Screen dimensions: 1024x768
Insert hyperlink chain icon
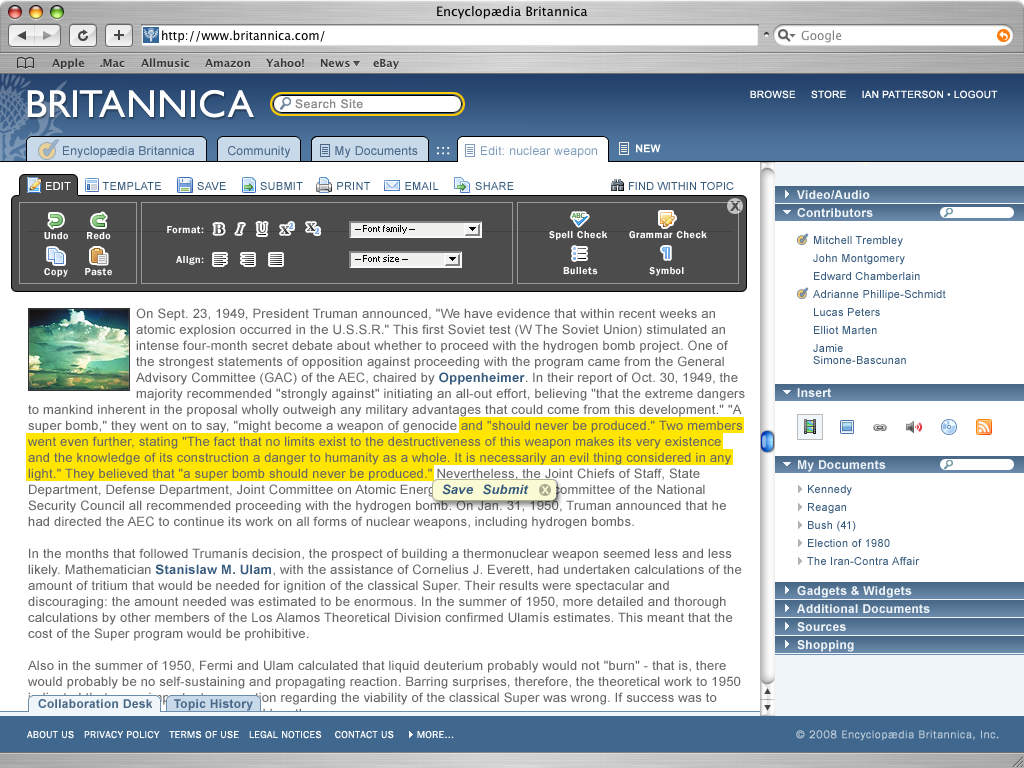click(x=880, y=428)
